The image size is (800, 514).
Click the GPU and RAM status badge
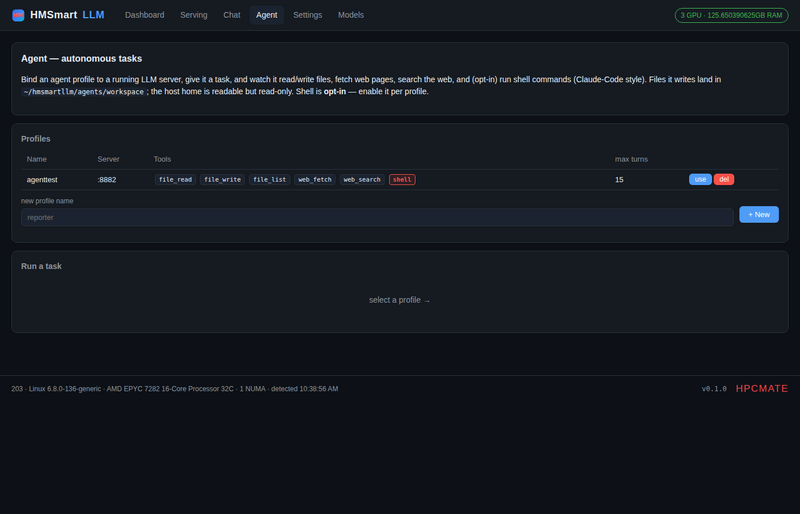(x=731, y=15)
